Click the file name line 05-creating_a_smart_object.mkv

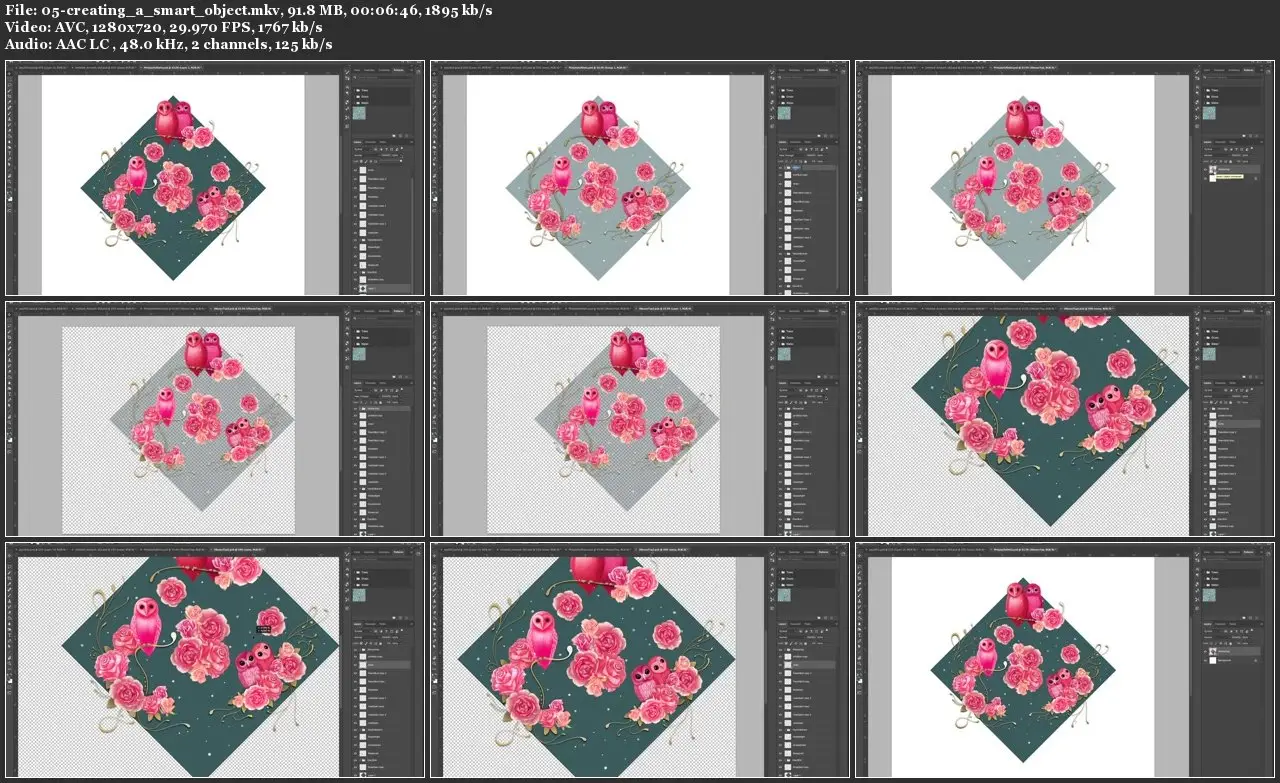(248, 10)
